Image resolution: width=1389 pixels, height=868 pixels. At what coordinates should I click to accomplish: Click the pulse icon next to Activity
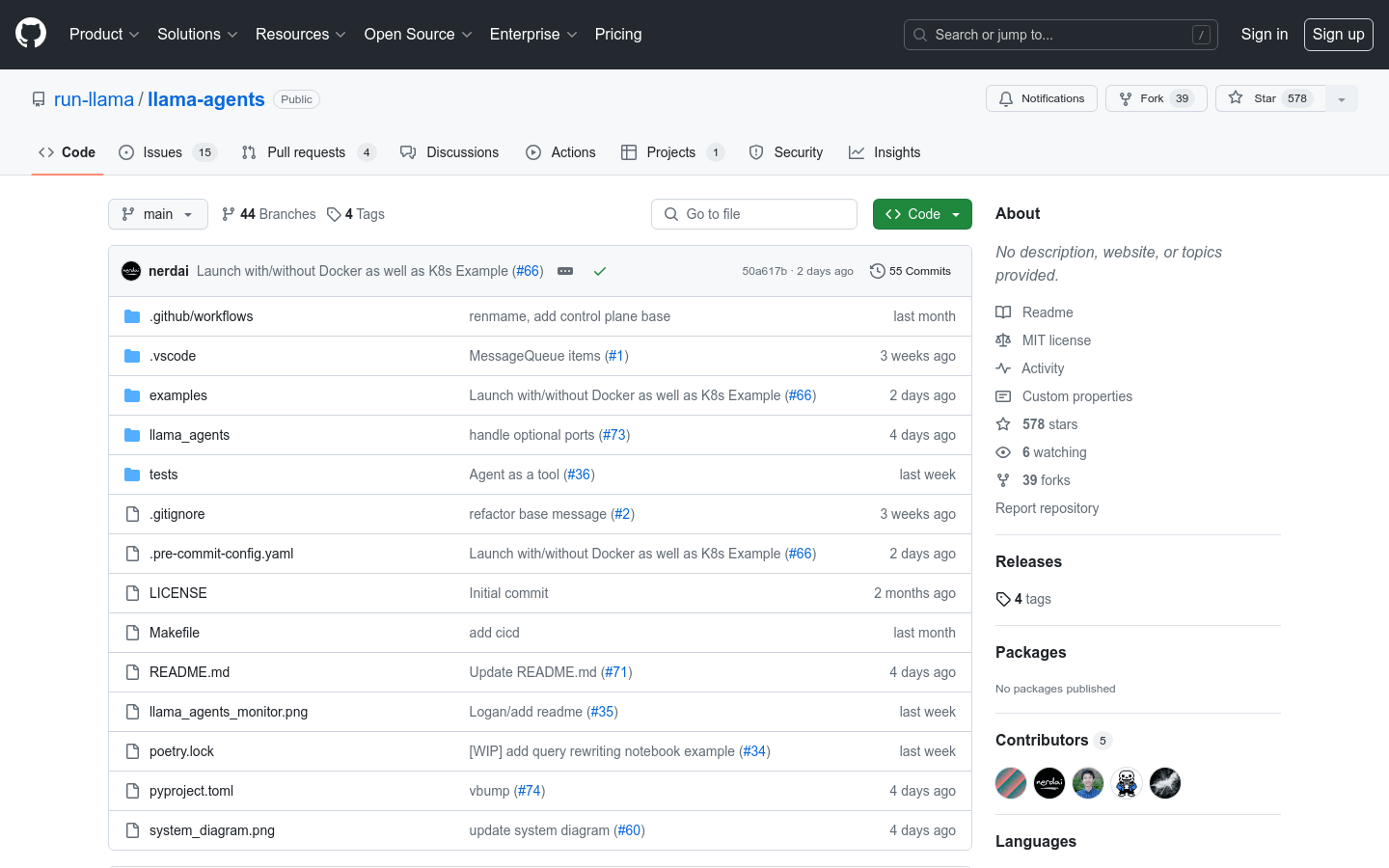pyautogui.click(x=1003, y=368)
